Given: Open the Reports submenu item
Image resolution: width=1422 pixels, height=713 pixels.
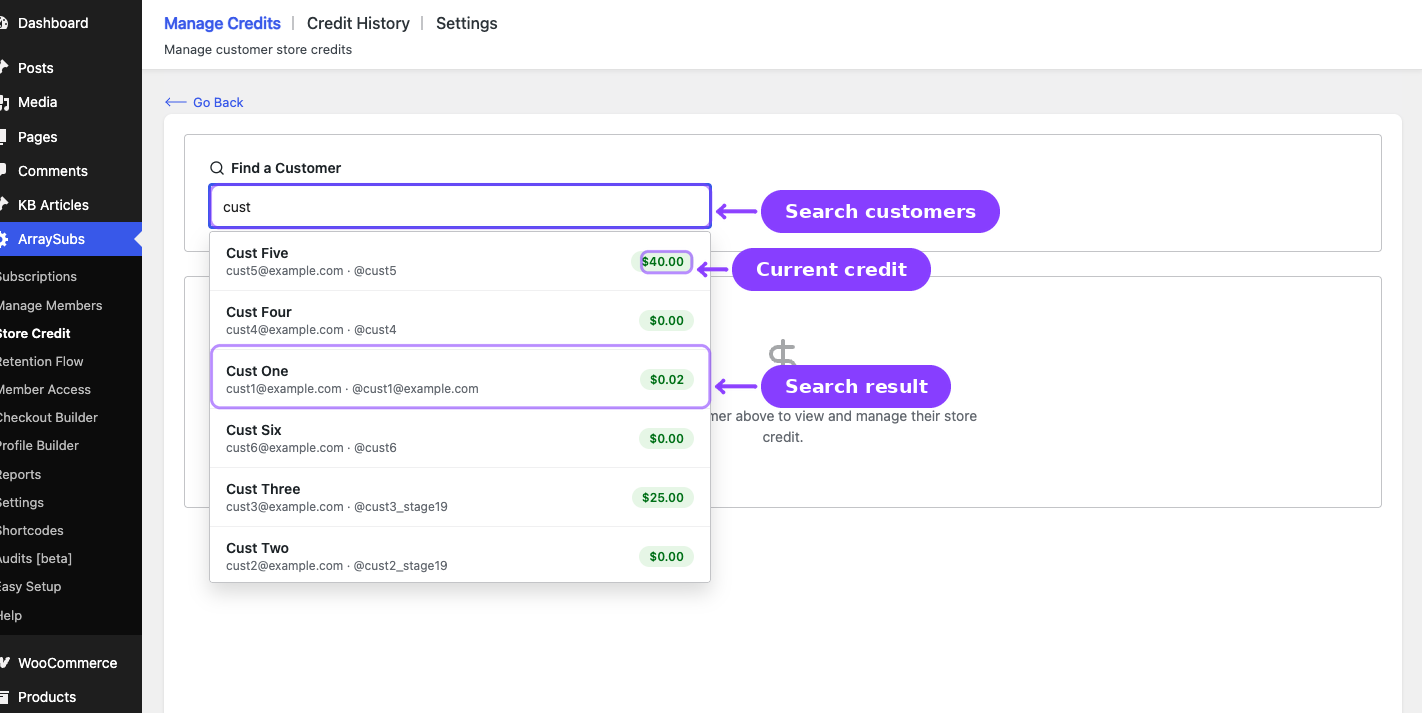Looking at the screenshot, I should (20, 474).
